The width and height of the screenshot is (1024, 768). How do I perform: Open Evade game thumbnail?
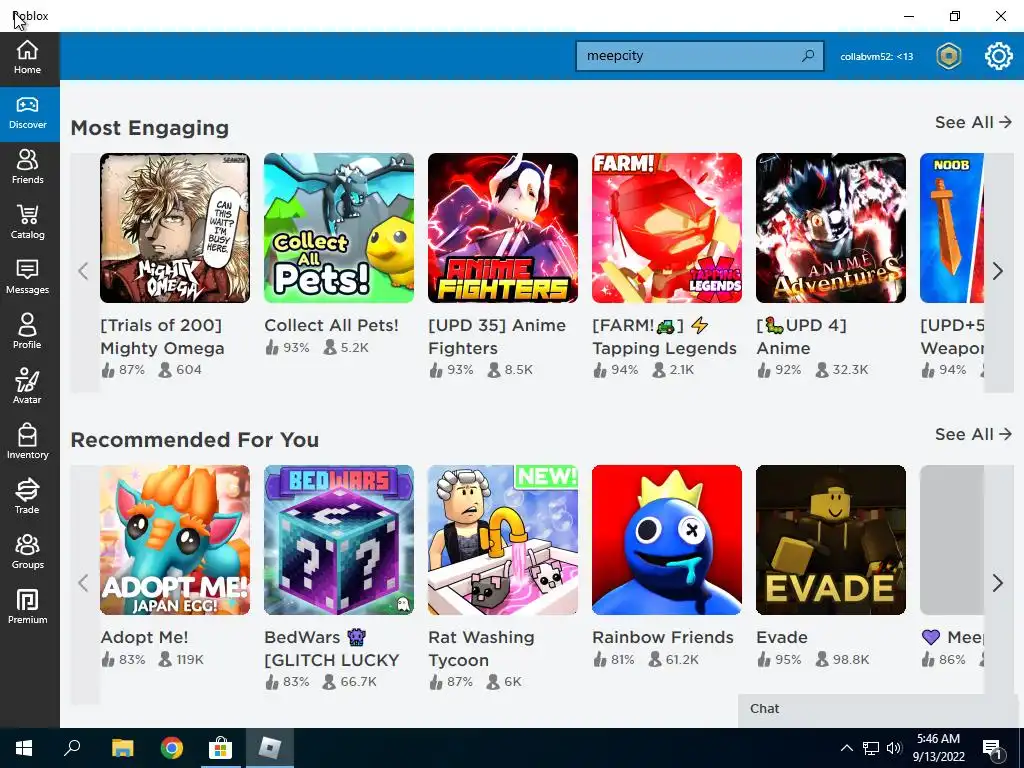tap(831, 540)
